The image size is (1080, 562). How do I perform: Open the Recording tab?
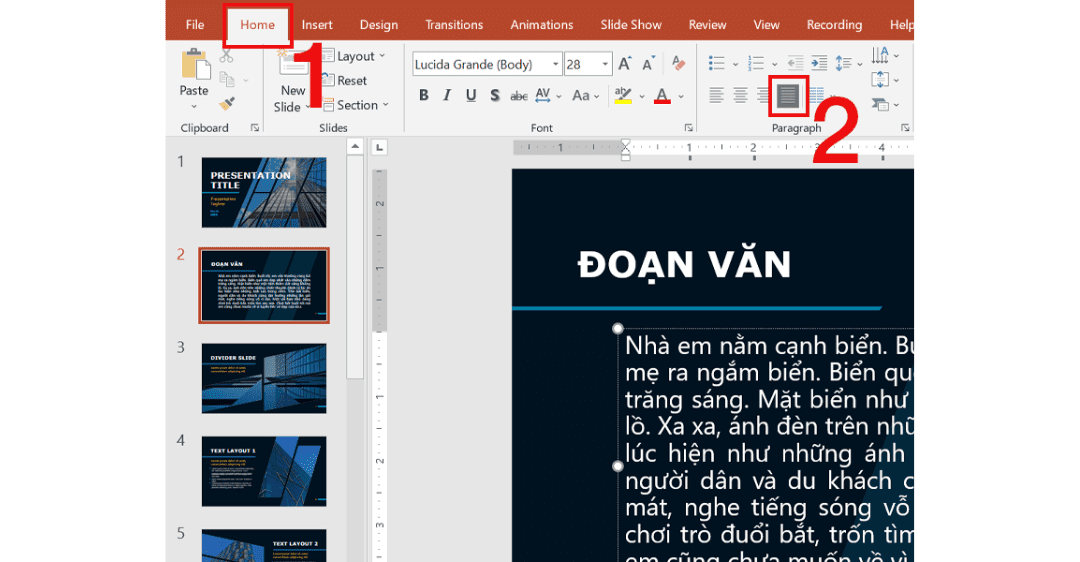pos(834,25)
